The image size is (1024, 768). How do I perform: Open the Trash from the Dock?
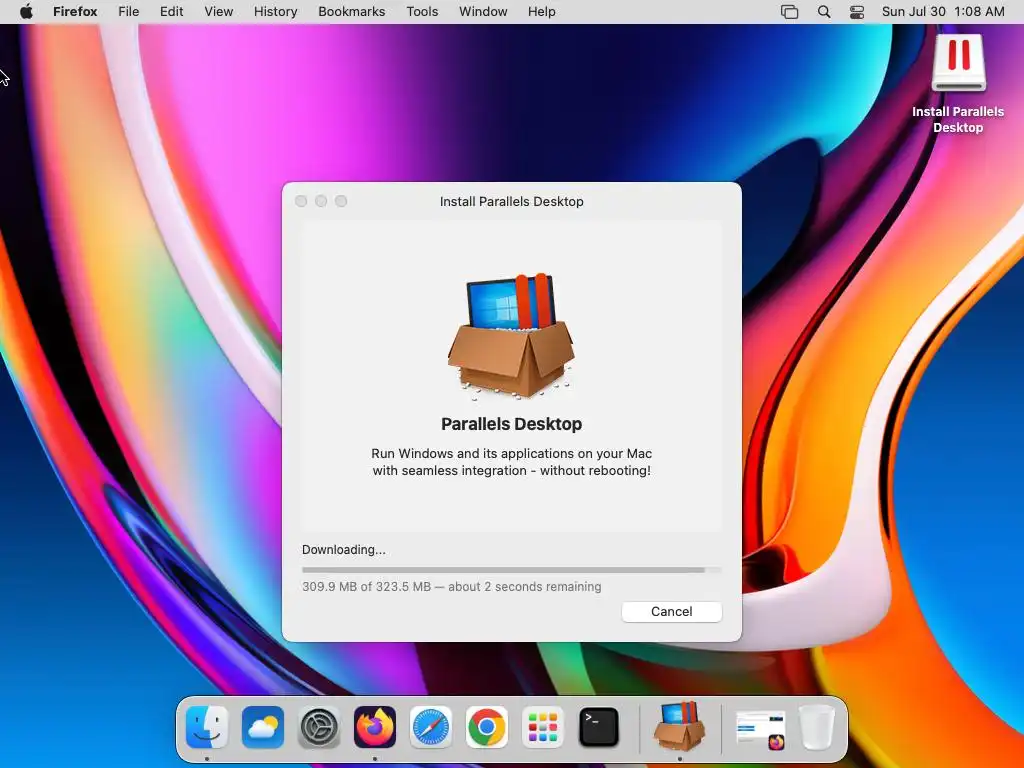(817, 727)
